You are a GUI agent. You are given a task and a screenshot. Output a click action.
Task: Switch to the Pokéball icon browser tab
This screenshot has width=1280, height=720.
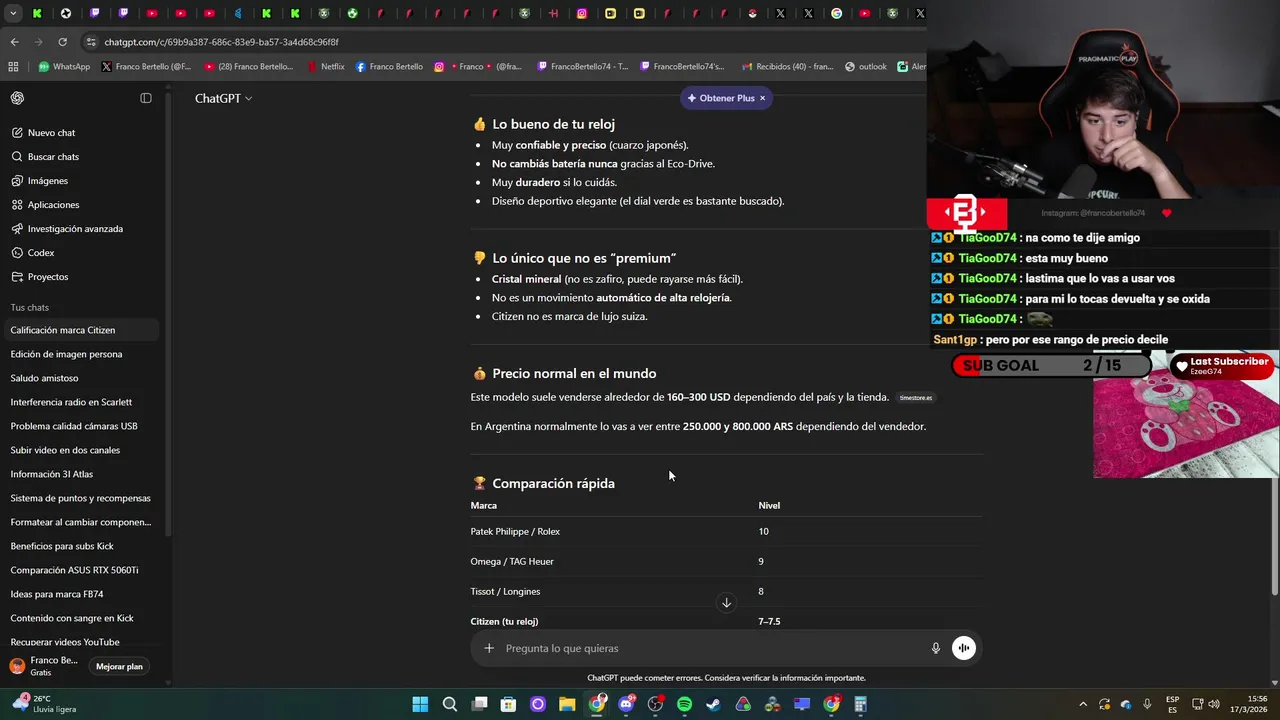(752, 13)
